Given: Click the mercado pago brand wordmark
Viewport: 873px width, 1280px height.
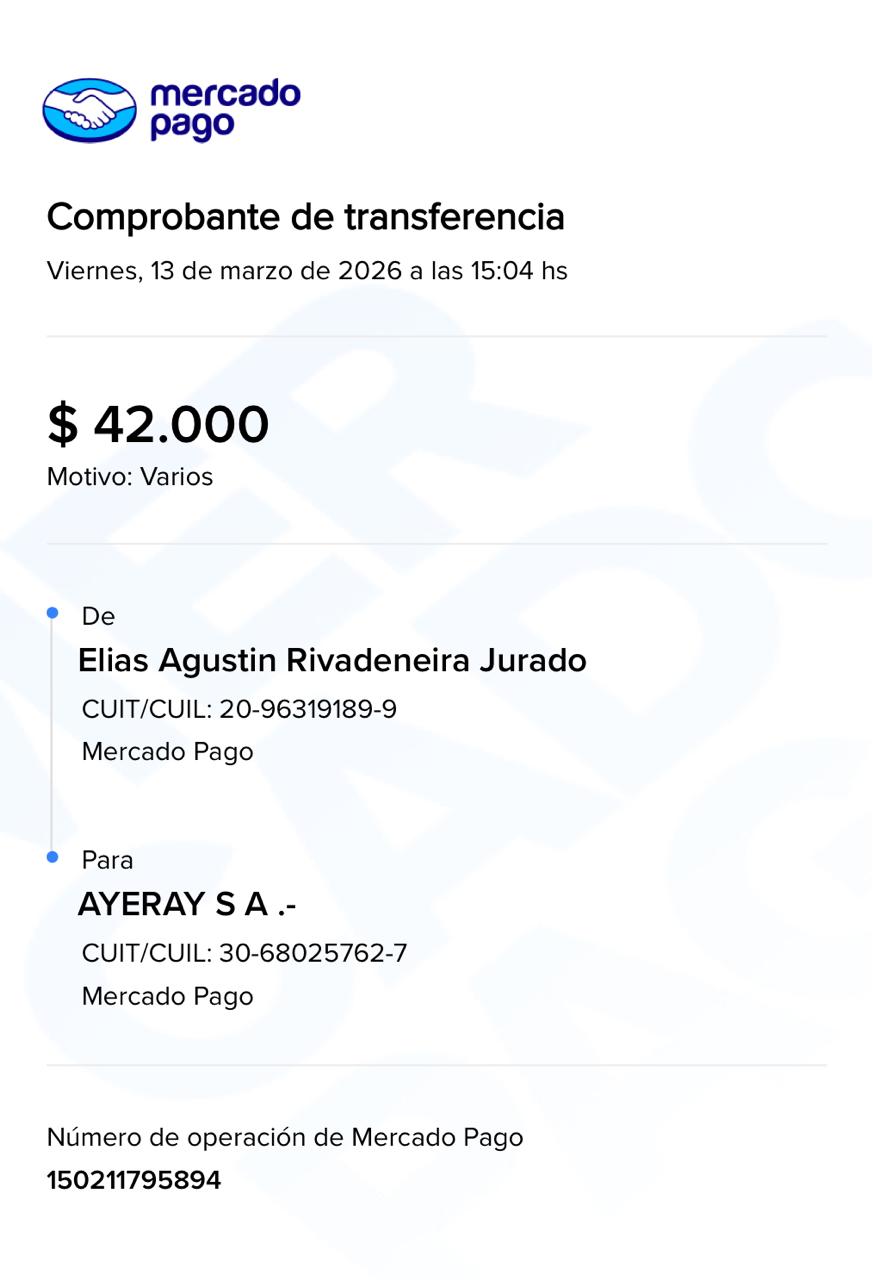Looking at the screenshot, I should click(224, 109).
